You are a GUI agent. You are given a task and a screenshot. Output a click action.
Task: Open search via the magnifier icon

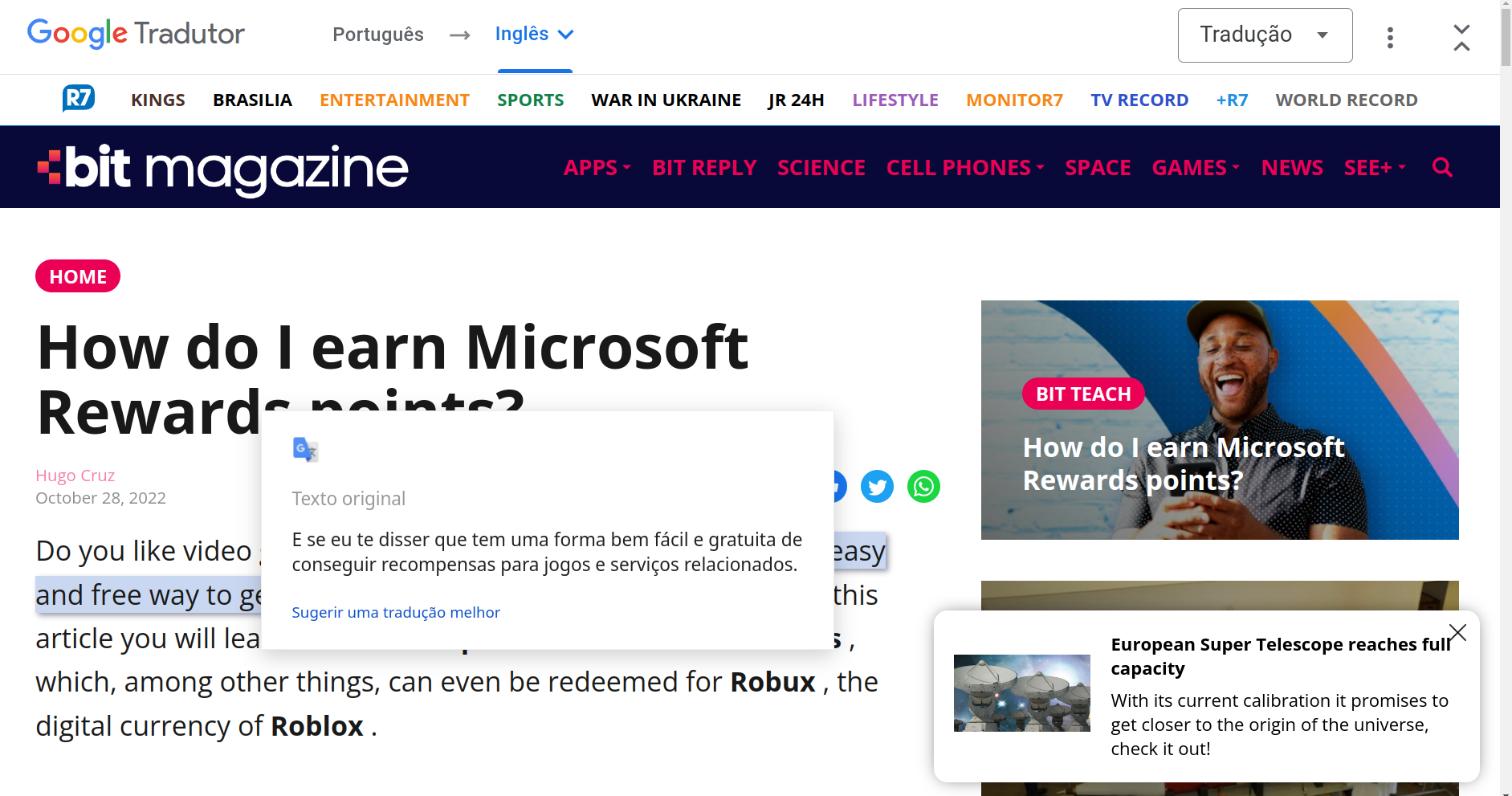1441,167
